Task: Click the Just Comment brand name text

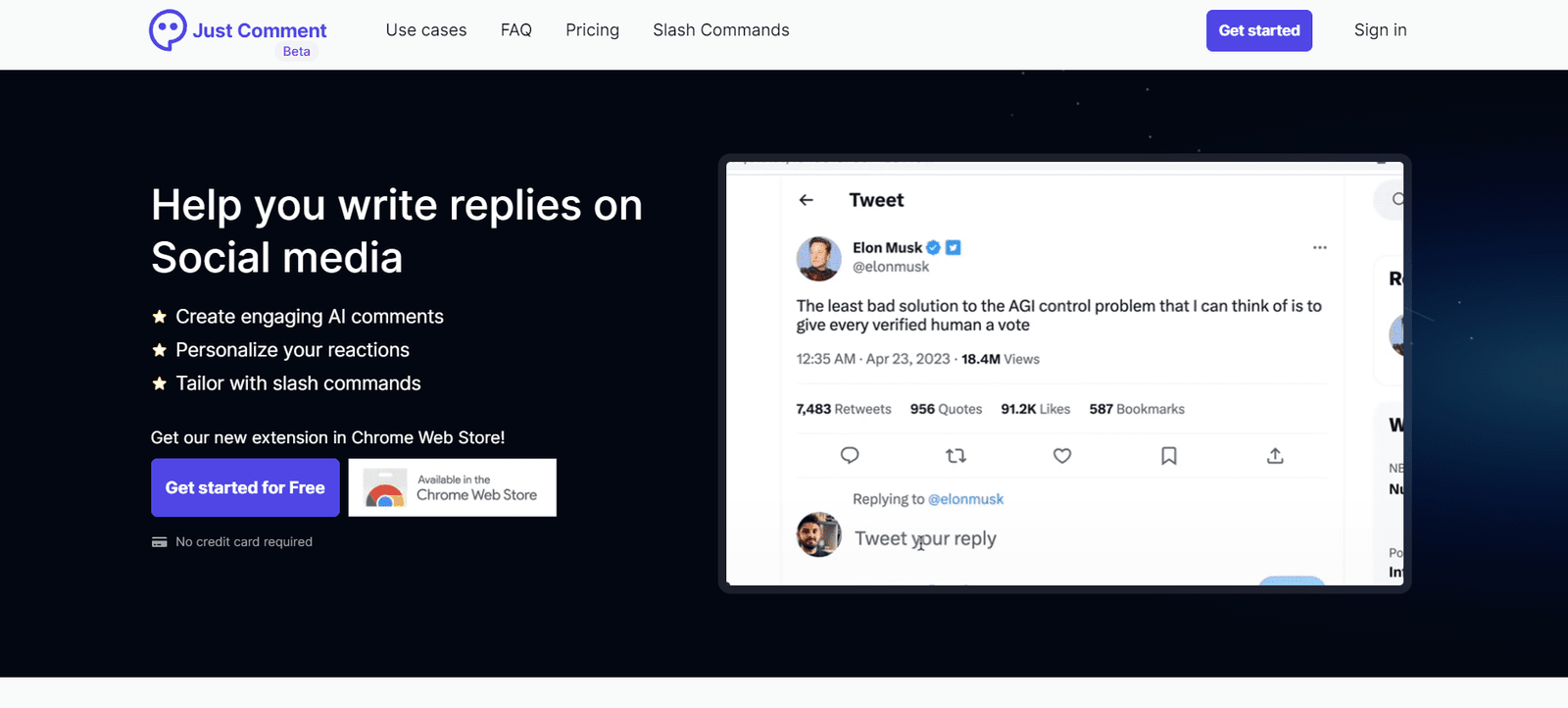Action: click(x=260, y=30)
